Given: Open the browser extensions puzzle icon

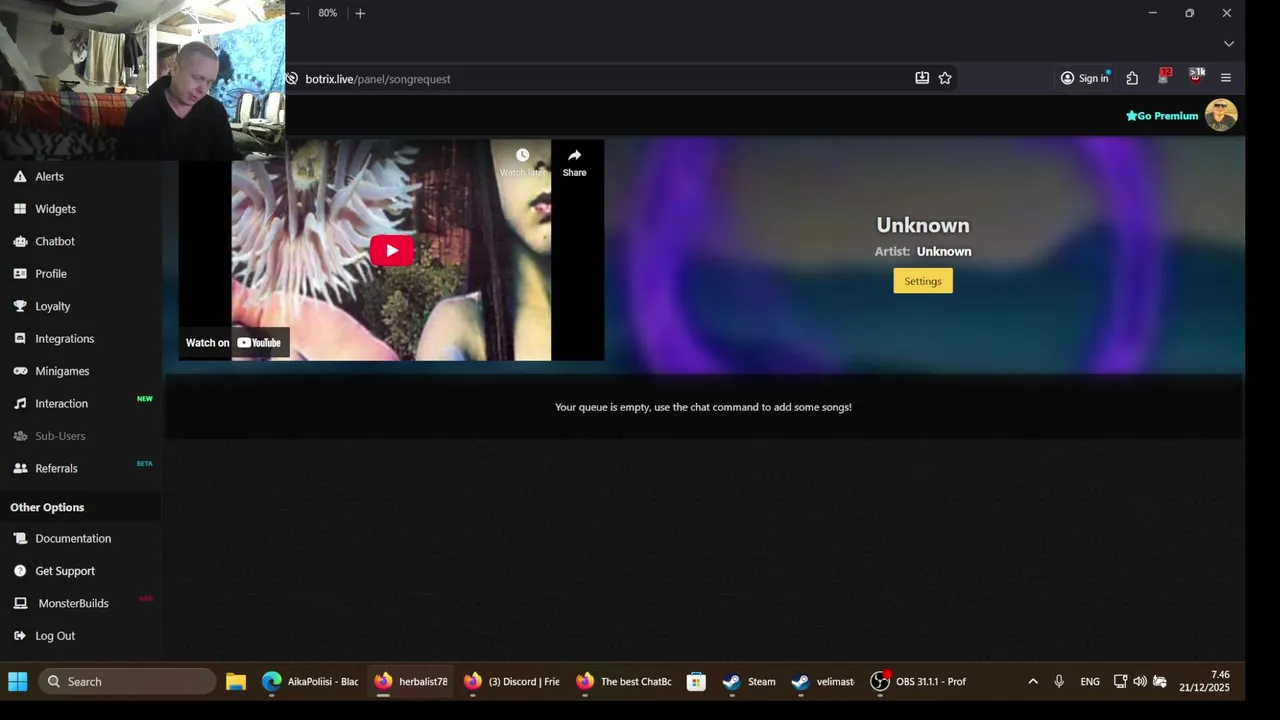Looking at the screenshot, I should (x=1132, y=78).
